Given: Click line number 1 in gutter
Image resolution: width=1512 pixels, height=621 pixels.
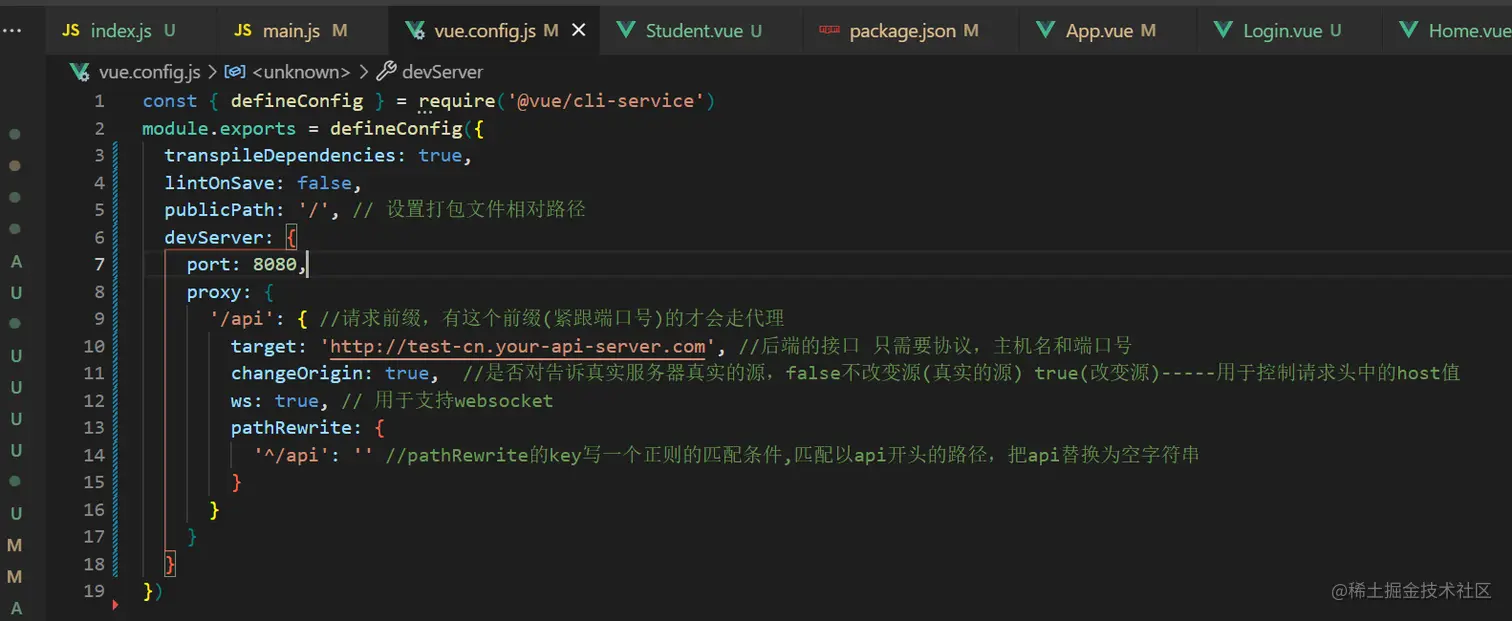Looking at the screenshot, I should pos(99,101).
